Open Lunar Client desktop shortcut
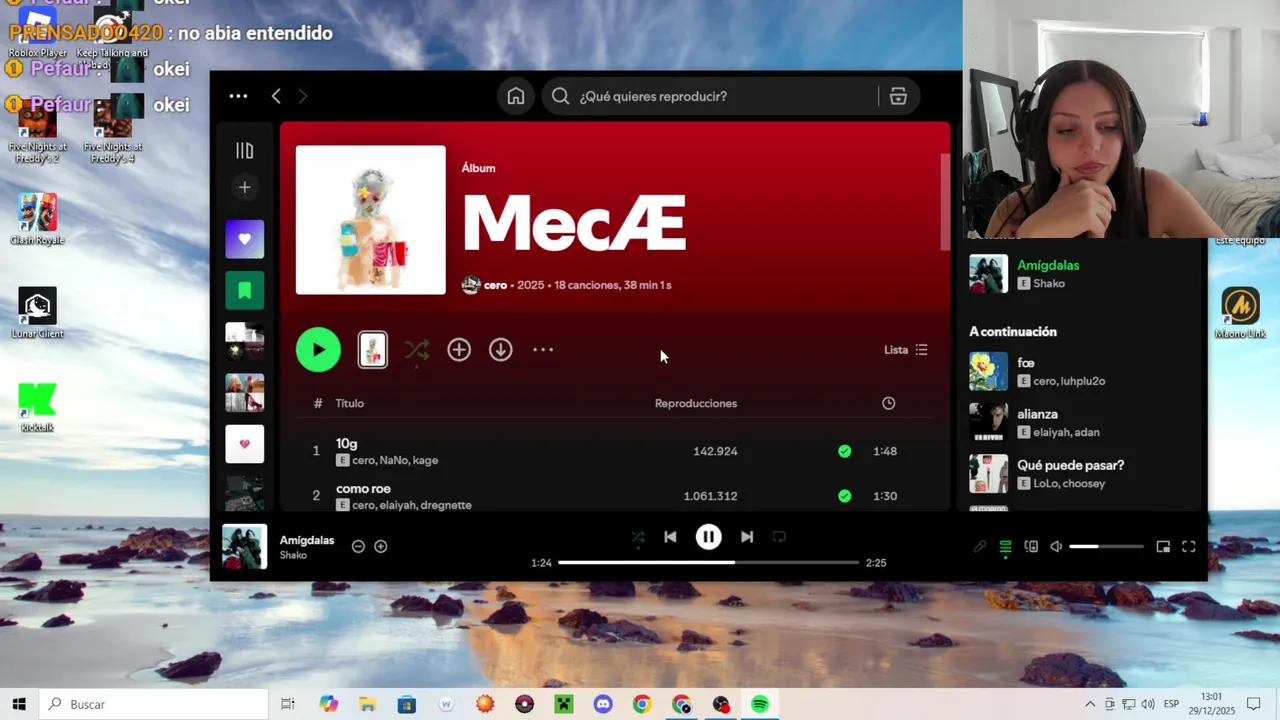This screenshot has width=1280, height=720. tap(37, 313)
